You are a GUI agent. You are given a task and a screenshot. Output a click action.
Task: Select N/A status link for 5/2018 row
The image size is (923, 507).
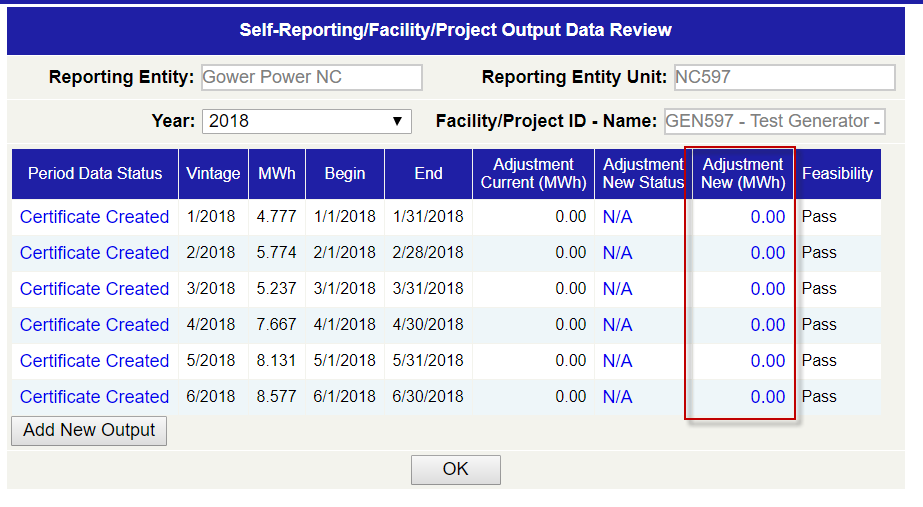pos(617,361)
